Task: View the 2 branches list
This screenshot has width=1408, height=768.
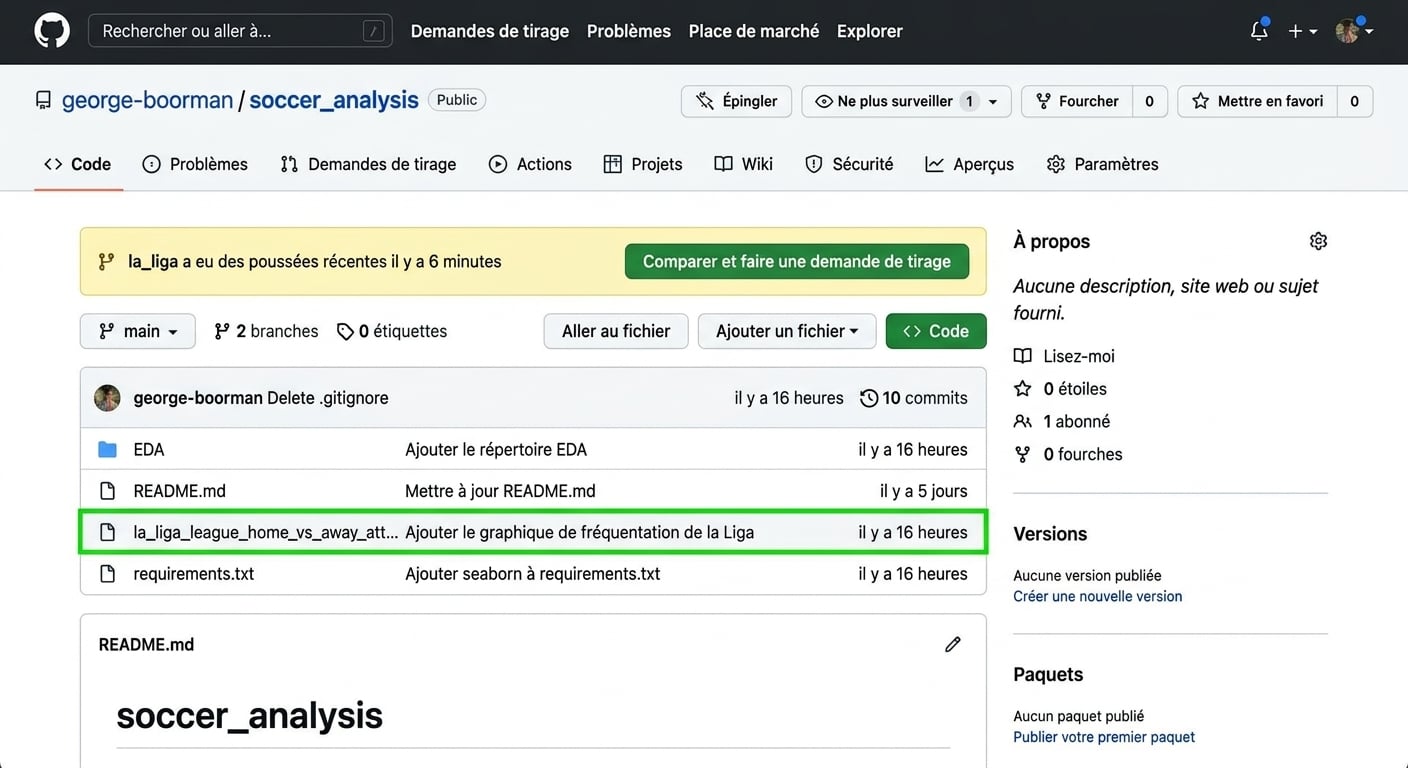Action: 267,331
